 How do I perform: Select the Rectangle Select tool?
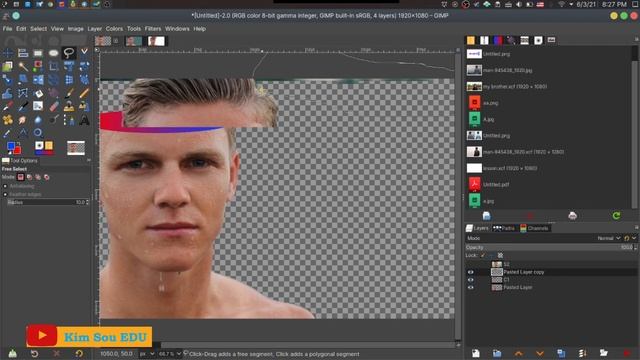(38, 53)
